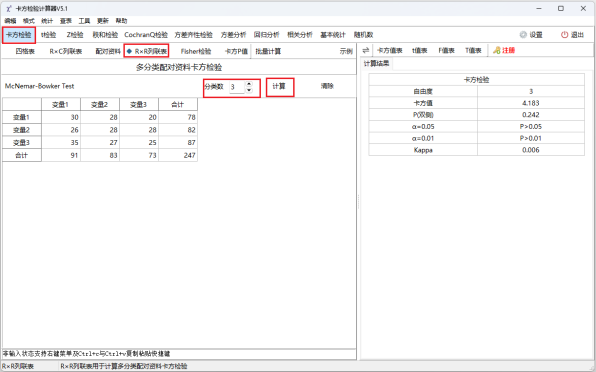This screenshot has height=372, width=596.
Task: Switch to the 回归分析 tab
Action: pyautogui.click(x=266, y=35)
